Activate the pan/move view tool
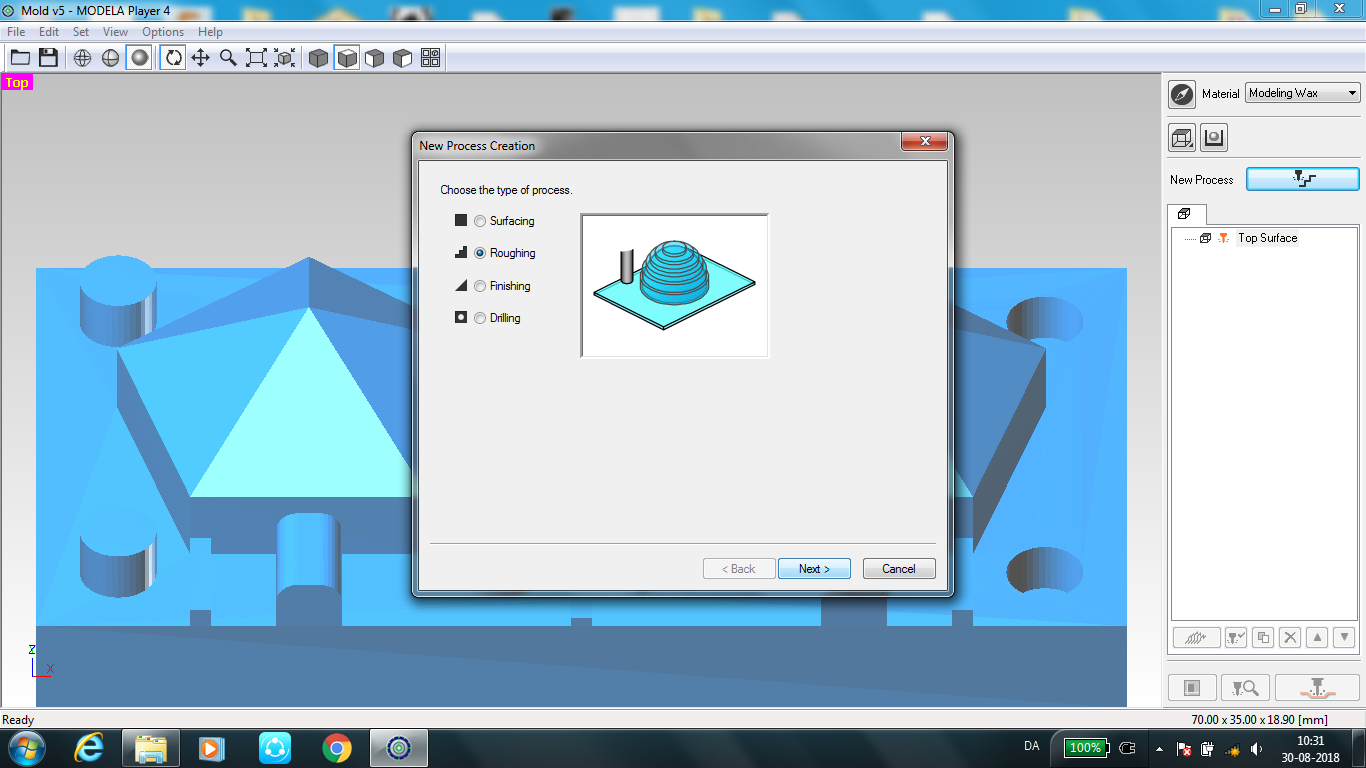1366x768 pixels. pyautogui.click(x=200, y=58)
